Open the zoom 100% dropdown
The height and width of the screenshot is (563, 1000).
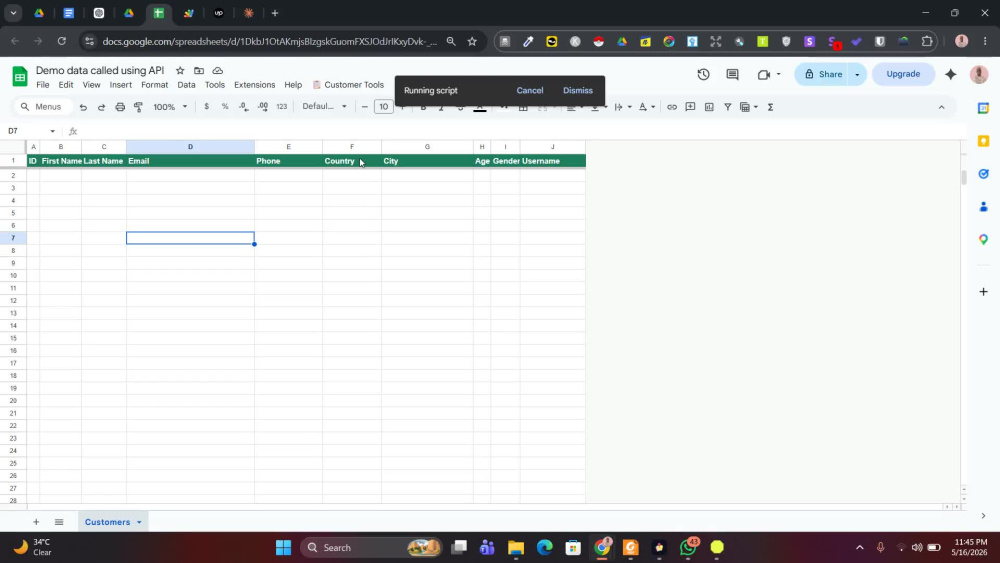[x=170, y=106]
